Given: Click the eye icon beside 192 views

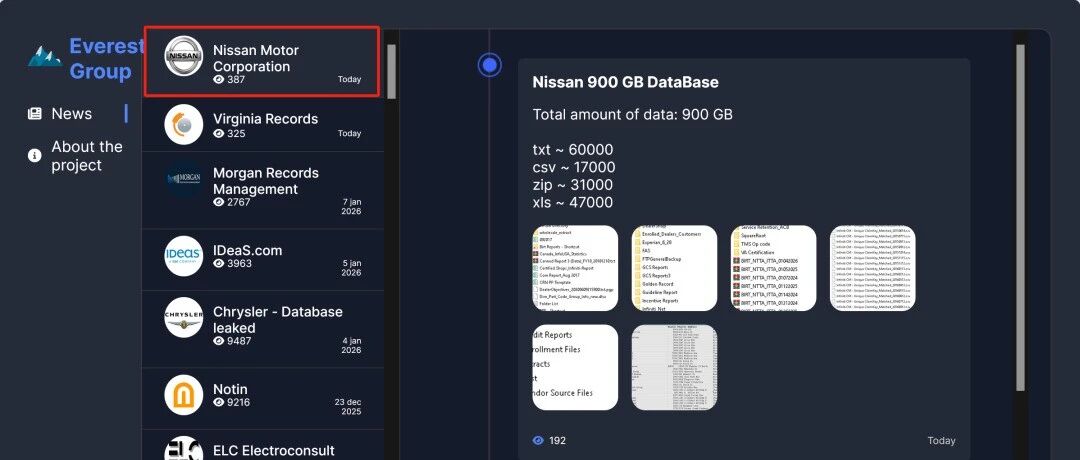Looking at the screenshot, I should point(538,441).
